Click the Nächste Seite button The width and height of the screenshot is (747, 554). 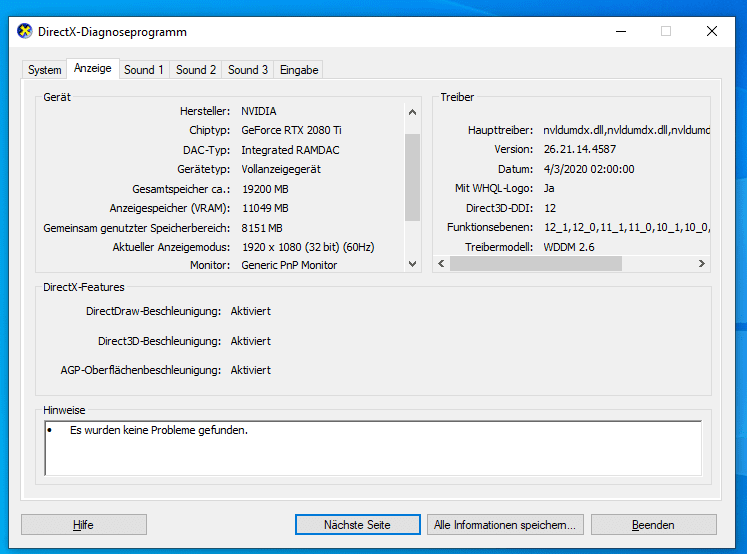click(358, 524)
